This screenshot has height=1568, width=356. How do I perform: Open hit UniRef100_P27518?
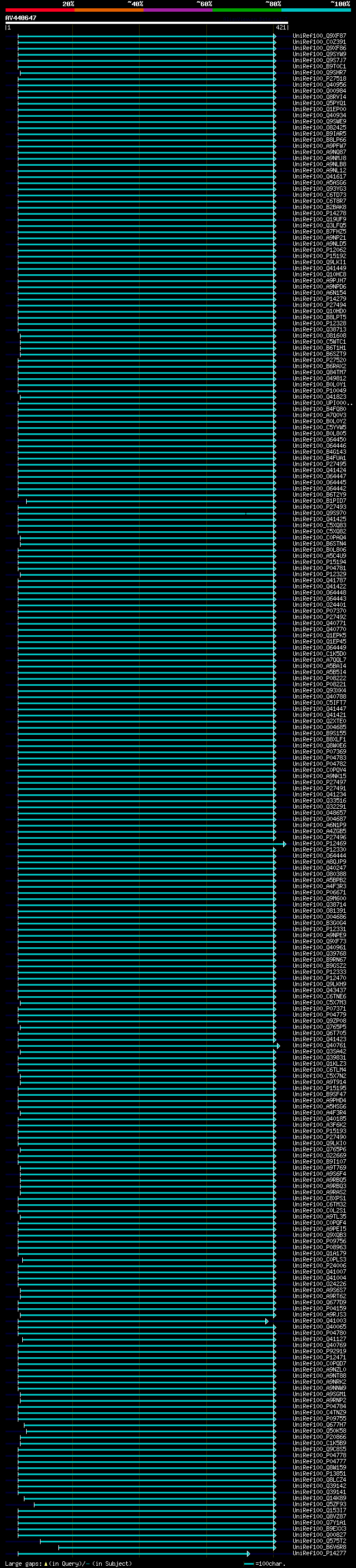319,78
